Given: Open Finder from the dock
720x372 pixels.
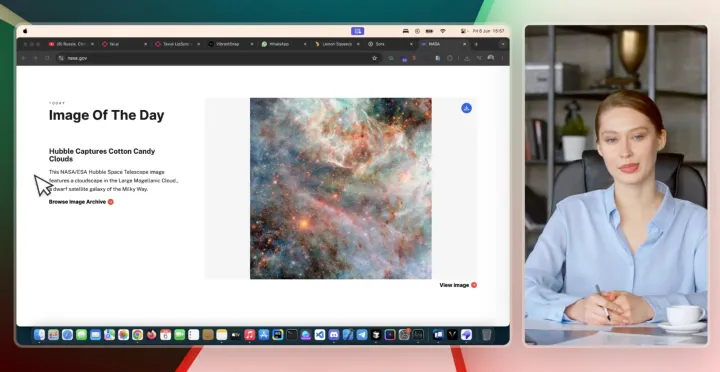Looking at the screenshot, I should tap(39, 335).
